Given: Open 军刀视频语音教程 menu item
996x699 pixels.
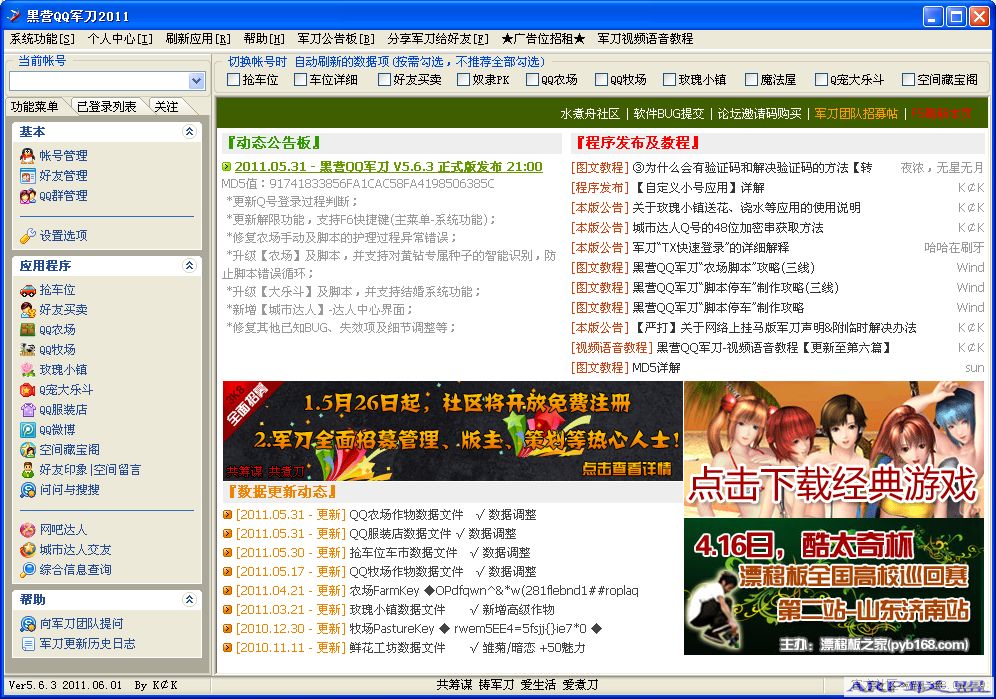Looking at the screenshot, I should (645, 39).
